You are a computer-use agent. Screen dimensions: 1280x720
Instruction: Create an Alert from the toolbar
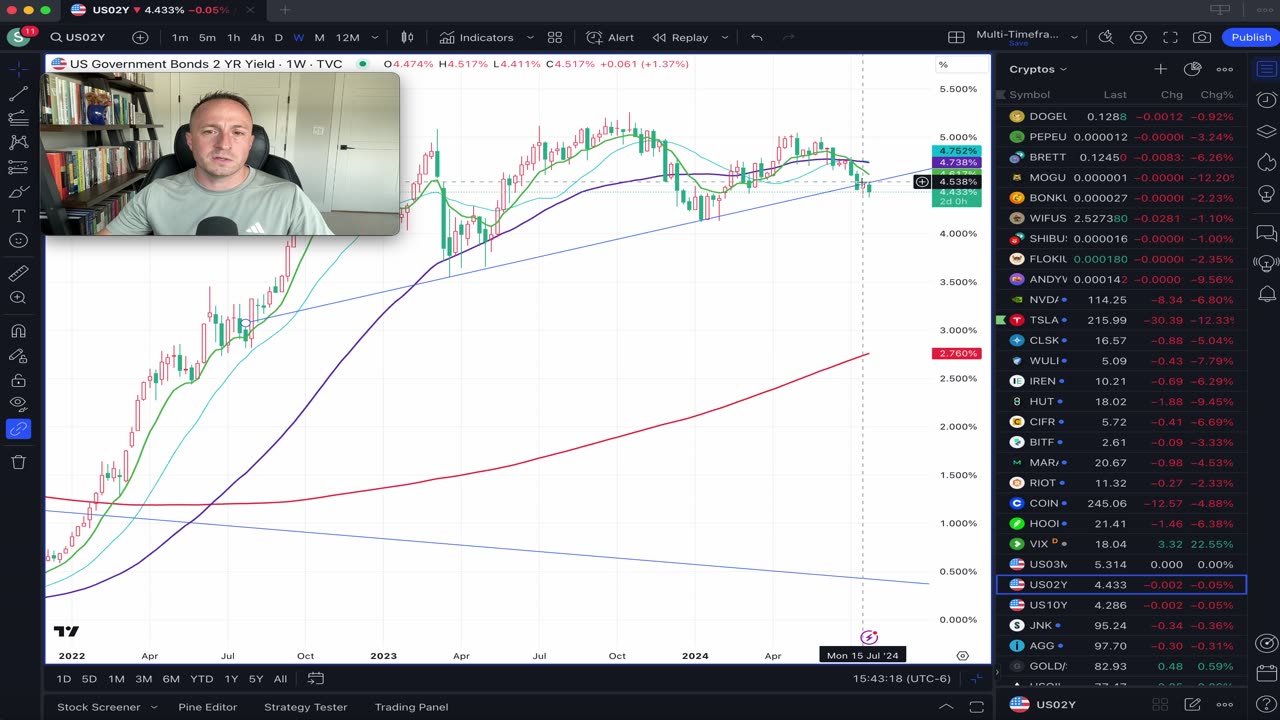pos(610,38)
